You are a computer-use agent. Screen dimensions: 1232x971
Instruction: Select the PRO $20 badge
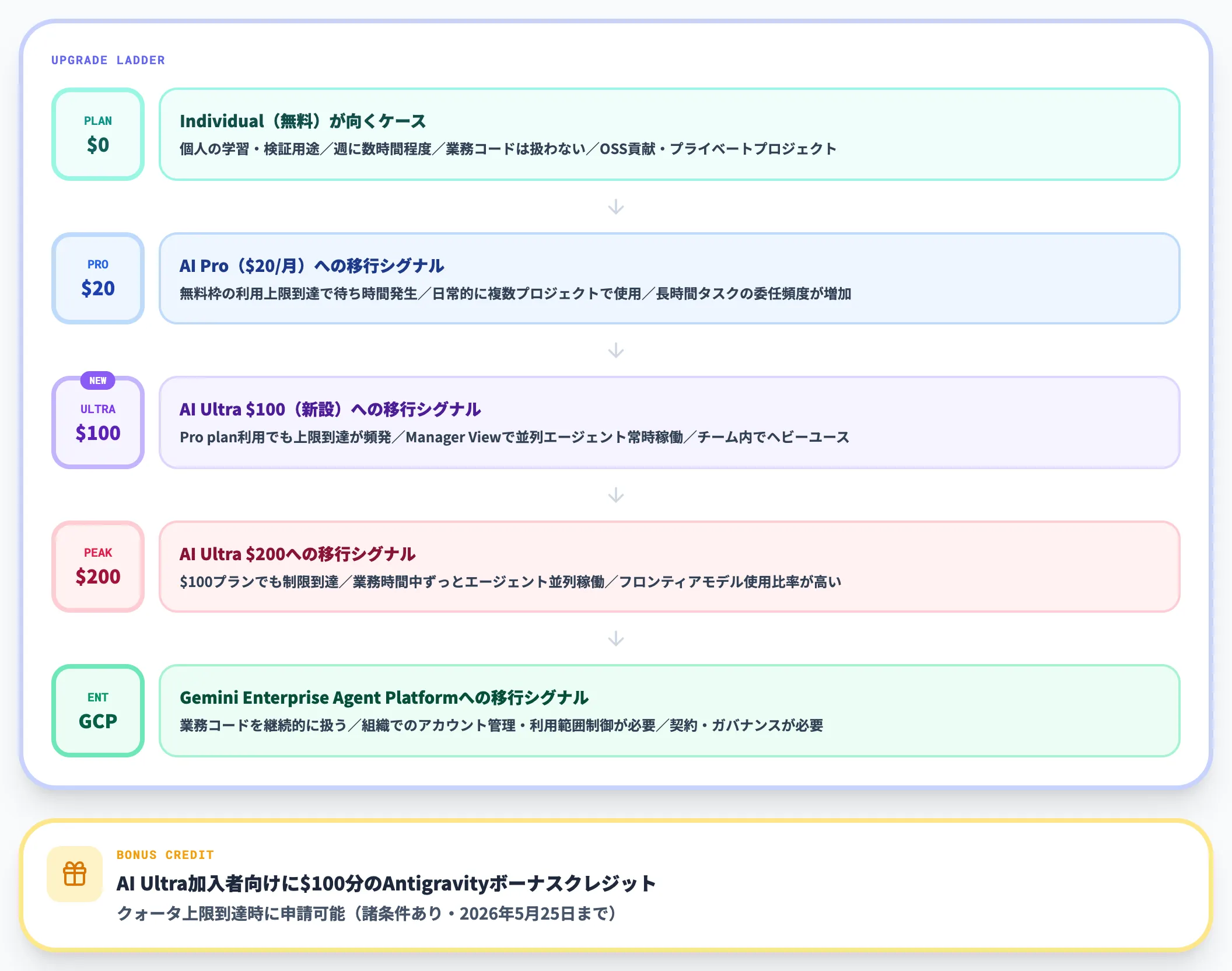[98, 278]
